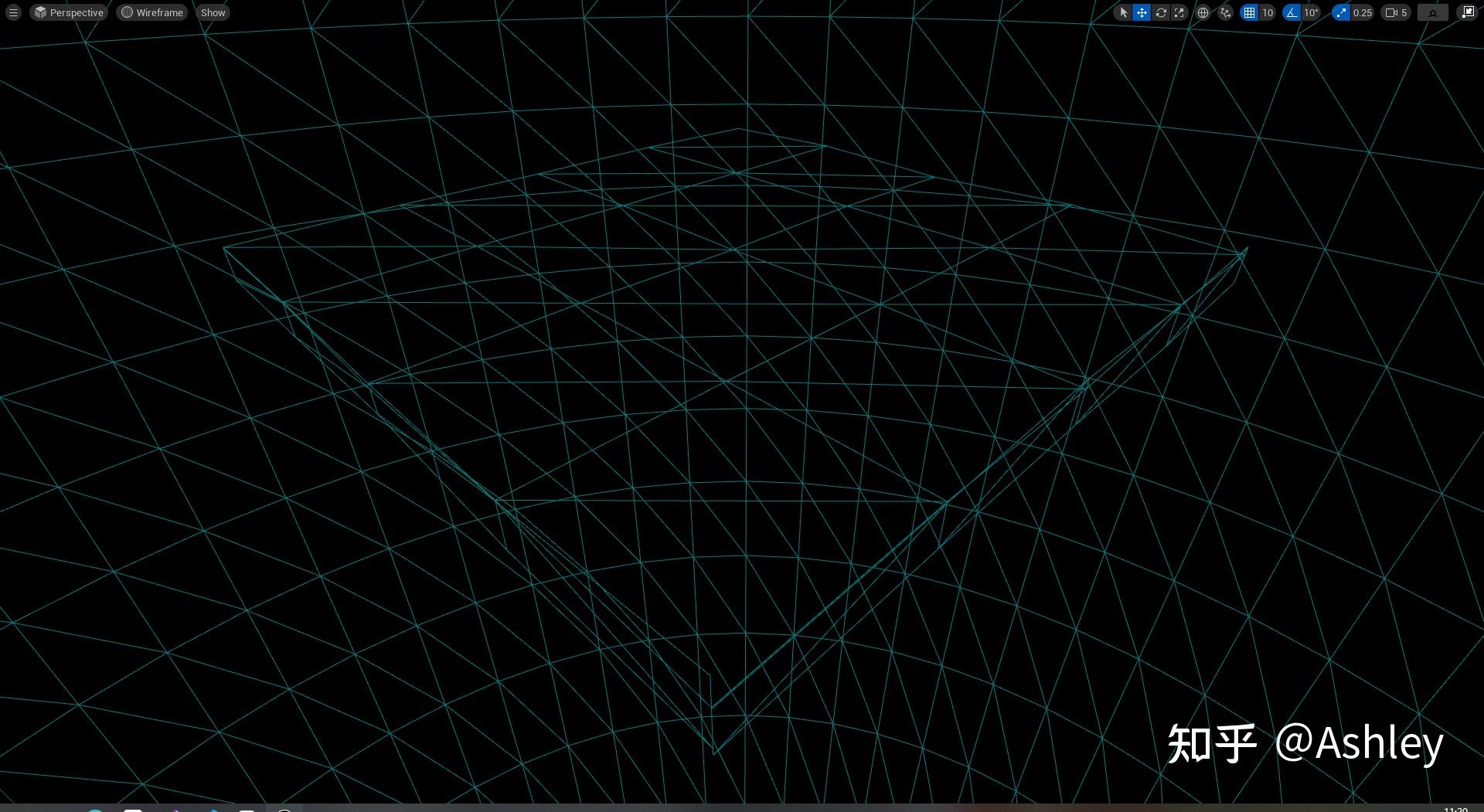Toggle grid snapping on or off

point(1250,12)
